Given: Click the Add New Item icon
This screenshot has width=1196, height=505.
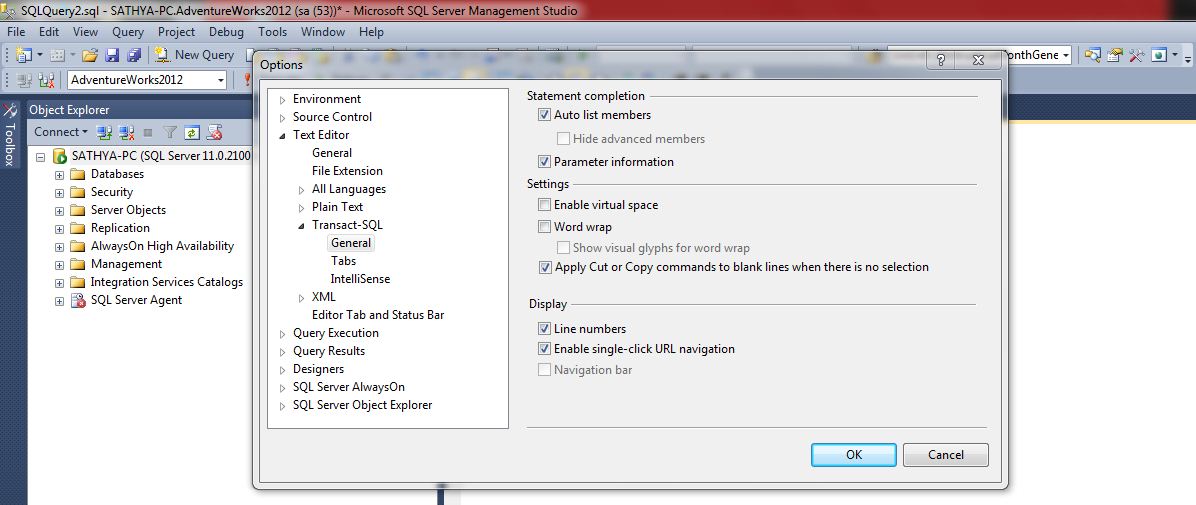Looking at the screenshot, I should tap(58, 55).
